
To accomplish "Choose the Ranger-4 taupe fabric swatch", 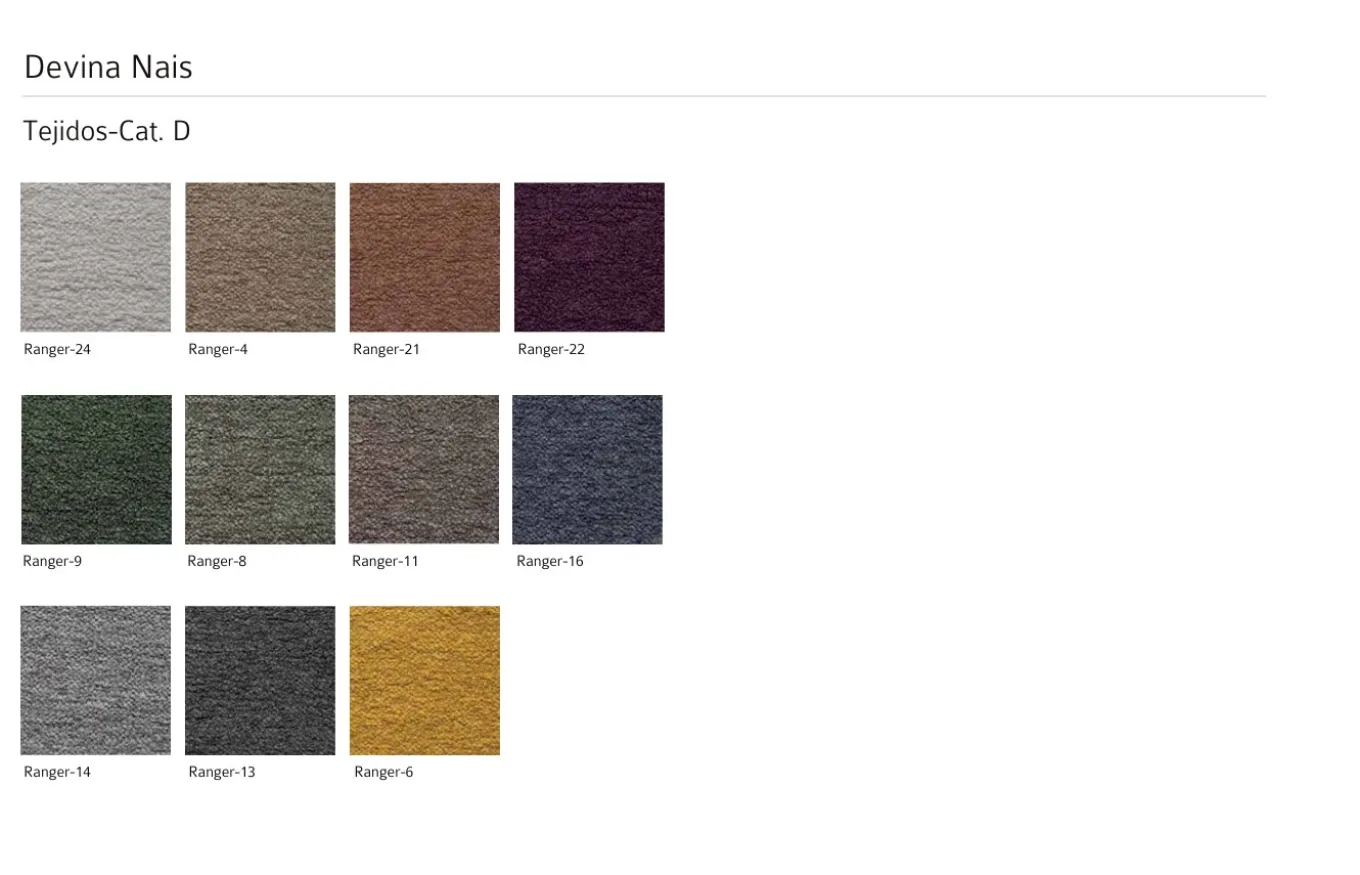I will click(260, 257).
